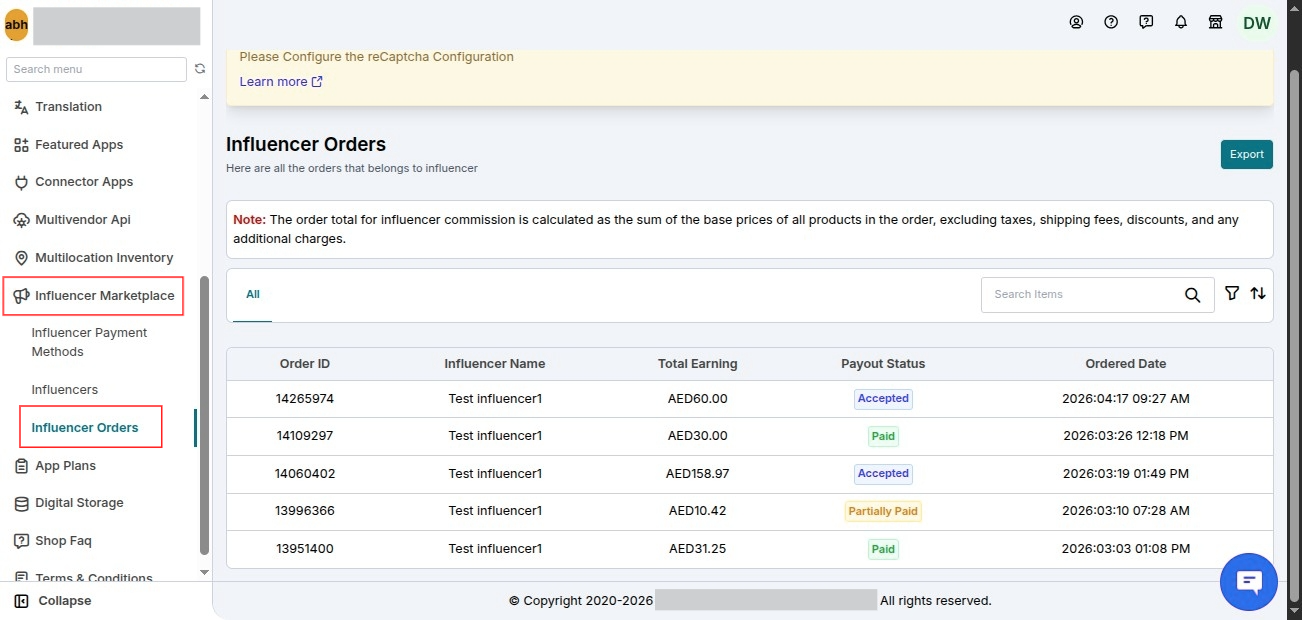Open the notifications bell icon
Viewport: 1302px width, 620px height.
coord(1181,22)
